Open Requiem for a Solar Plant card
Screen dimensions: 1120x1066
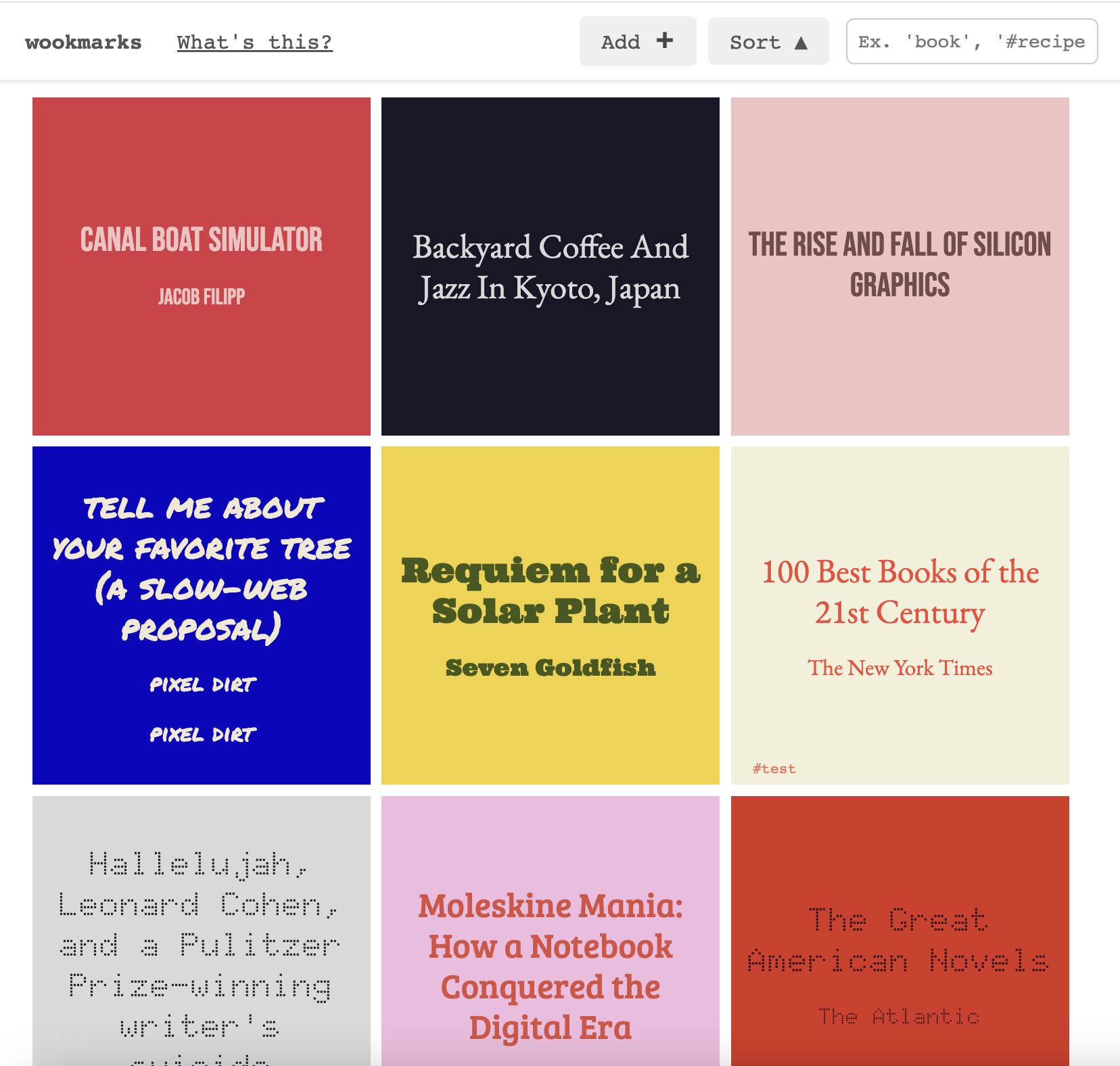[x=550, y=590]
